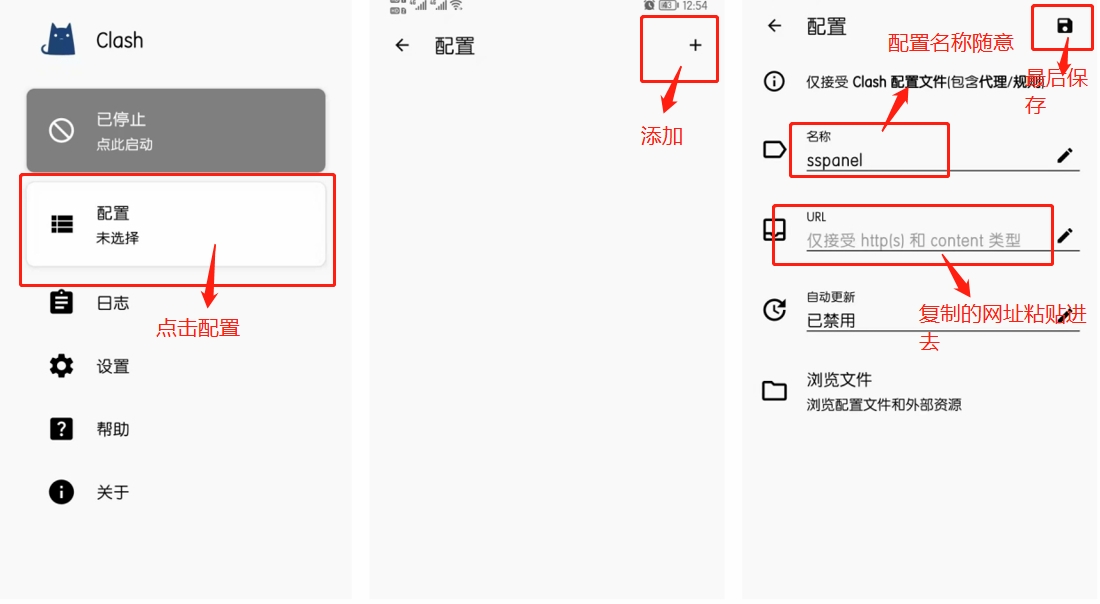Select the 日志 menu entry text

pos(113,303)
